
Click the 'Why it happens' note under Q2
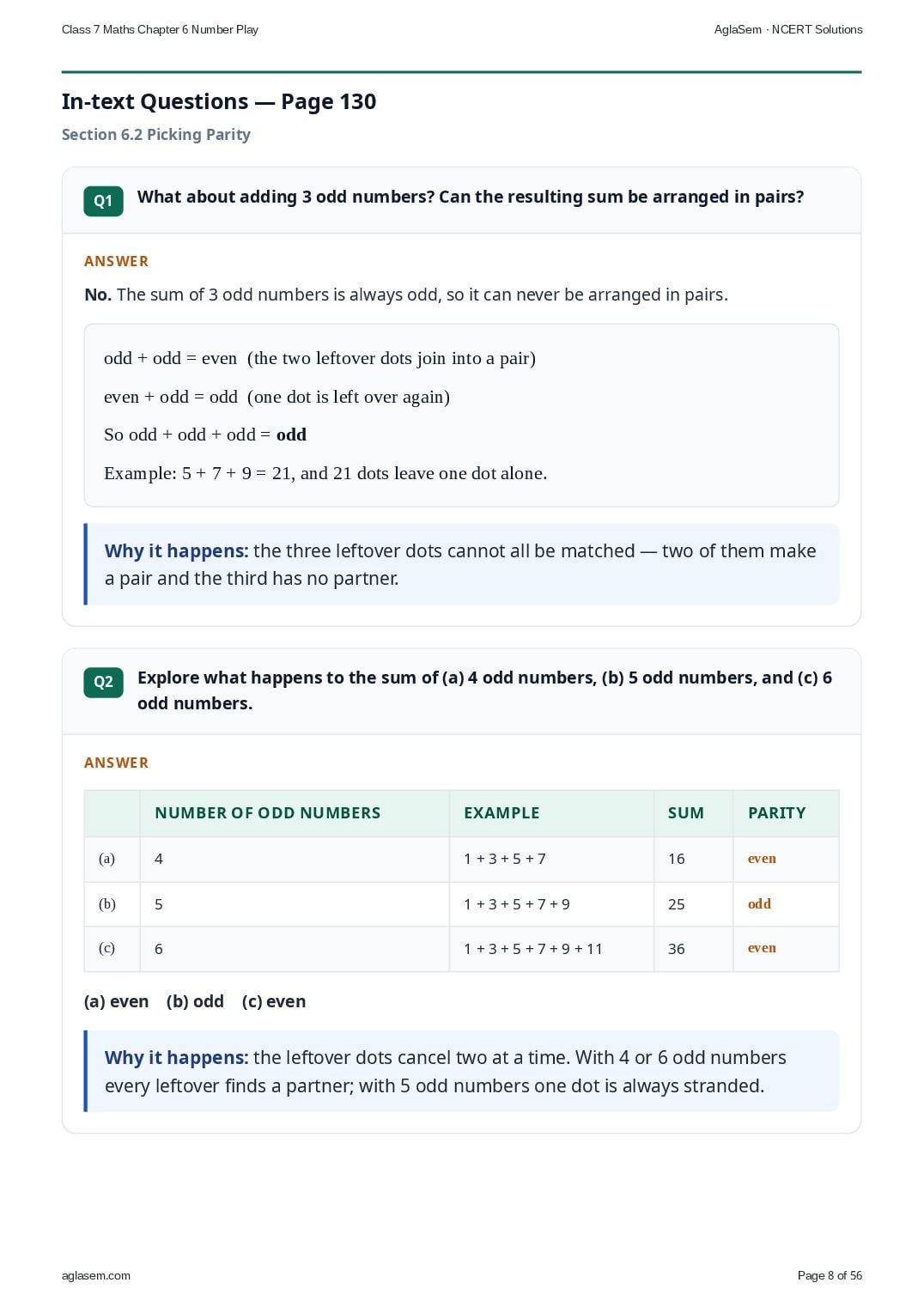pos(462,1071)
